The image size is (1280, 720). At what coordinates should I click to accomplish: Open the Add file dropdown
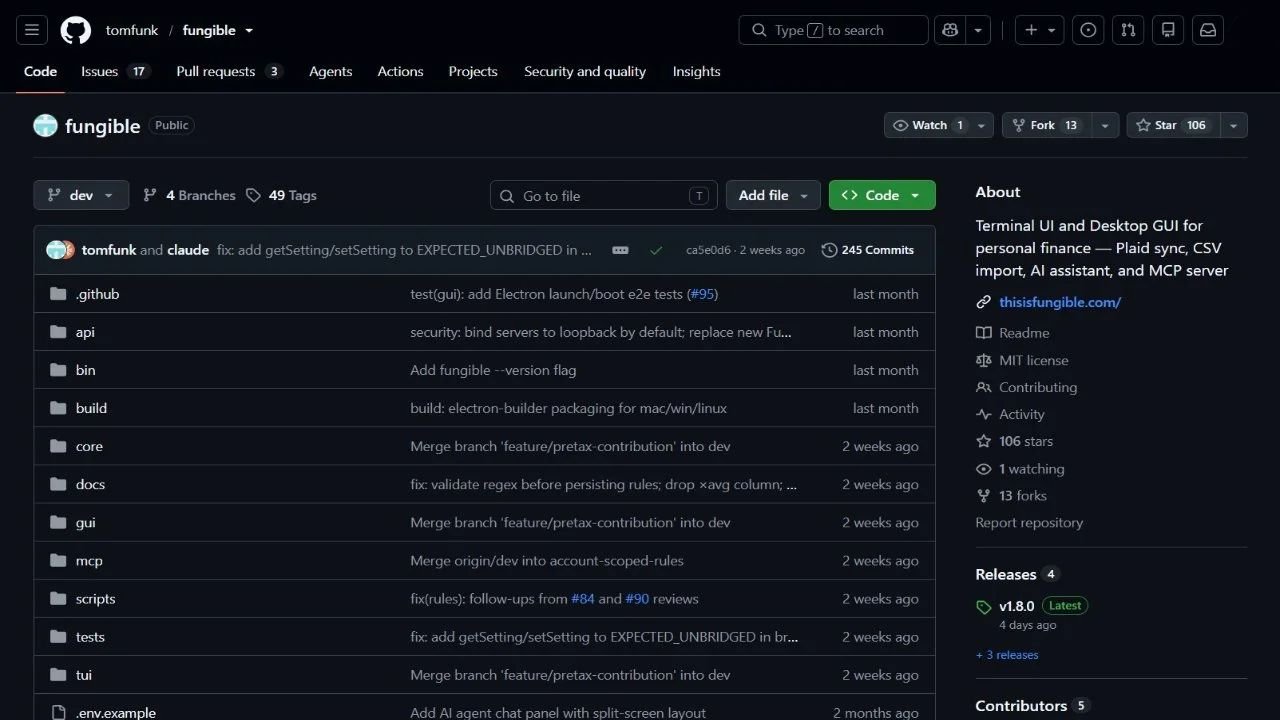click(773, 195)
